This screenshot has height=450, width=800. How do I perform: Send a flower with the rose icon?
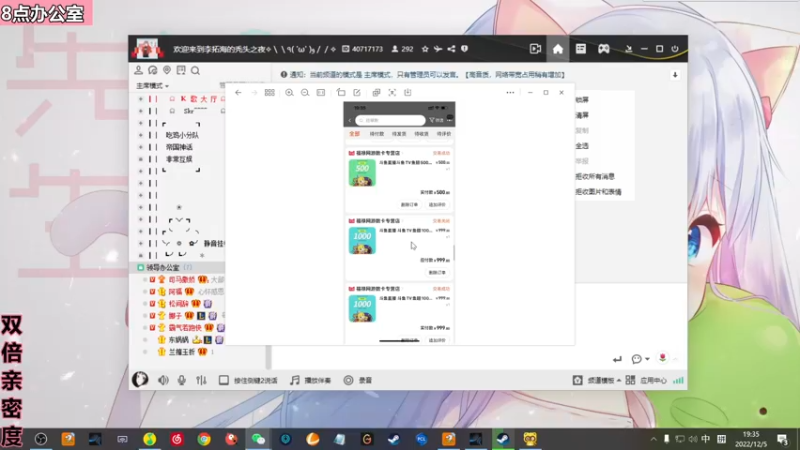662,359
